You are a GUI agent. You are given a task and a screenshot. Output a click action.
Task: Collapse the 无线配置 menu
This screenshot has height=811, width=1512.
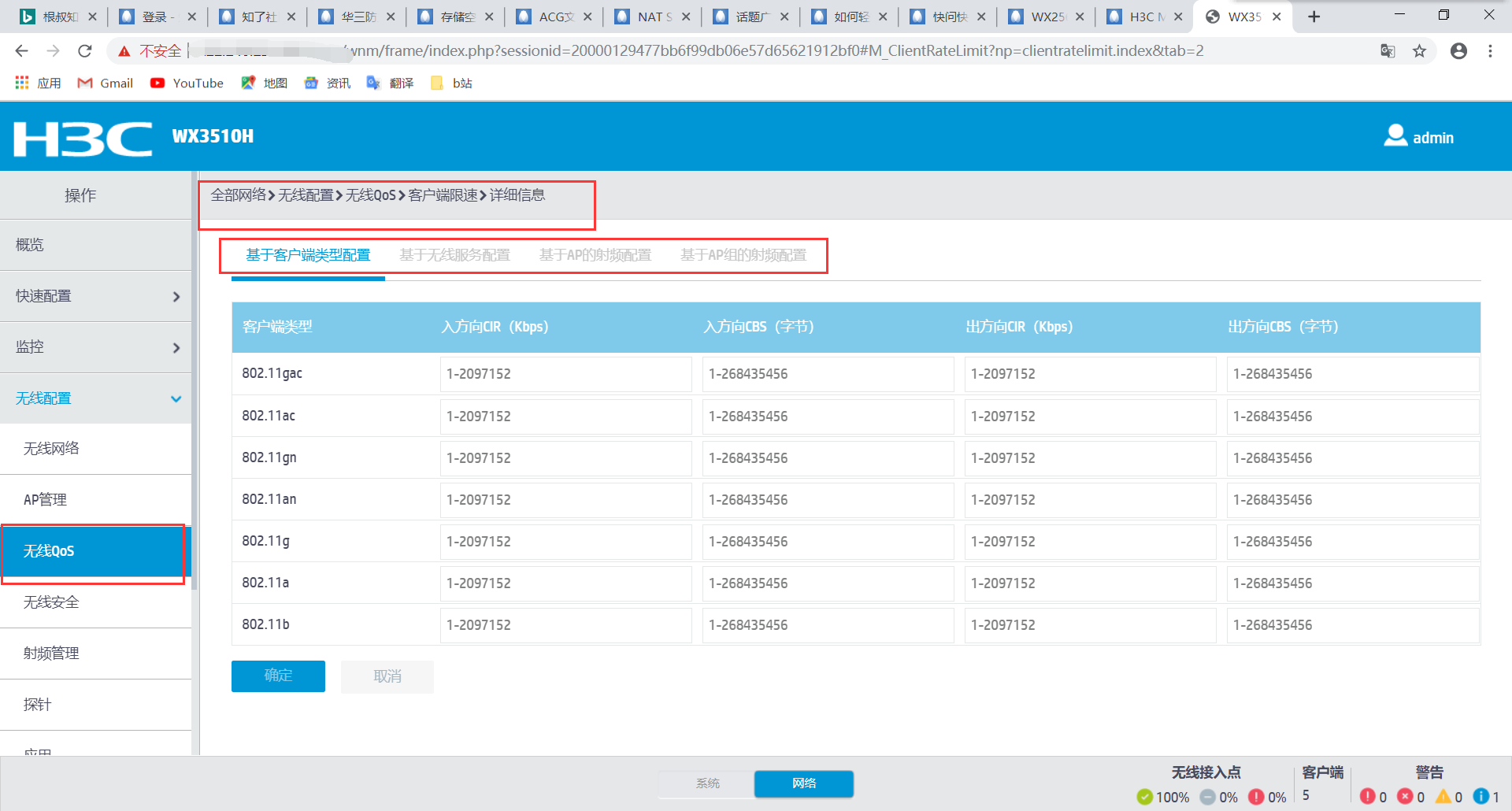coord(96,398)
